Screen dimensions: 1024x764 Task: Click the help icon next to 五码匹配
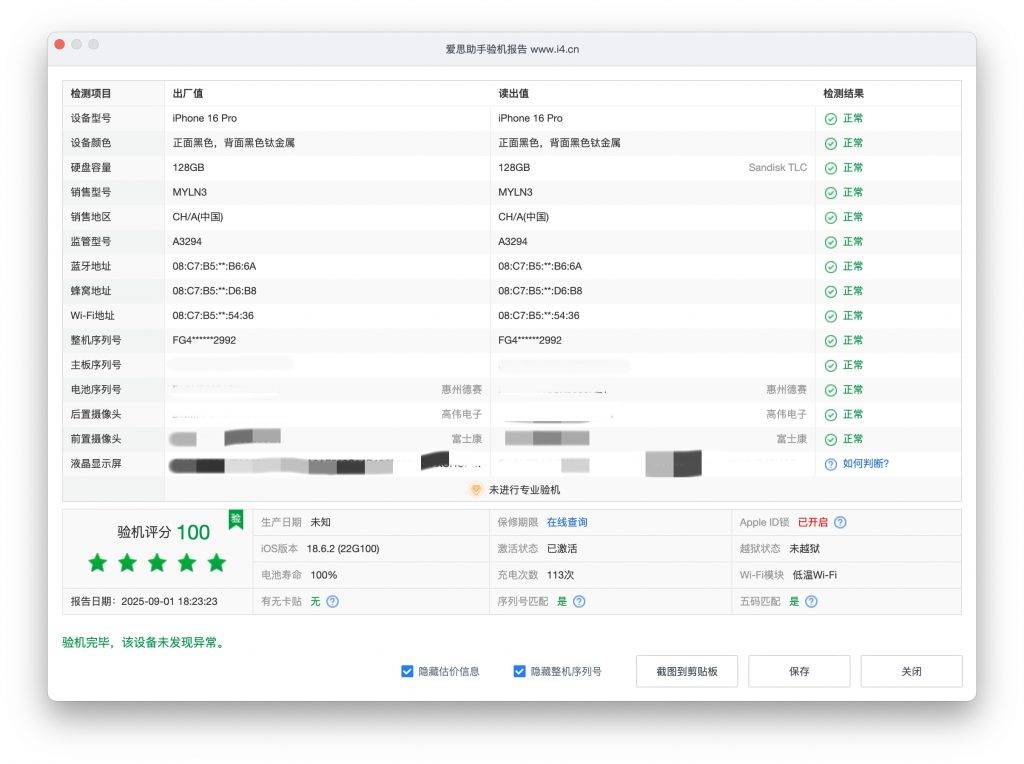[811, 601]
